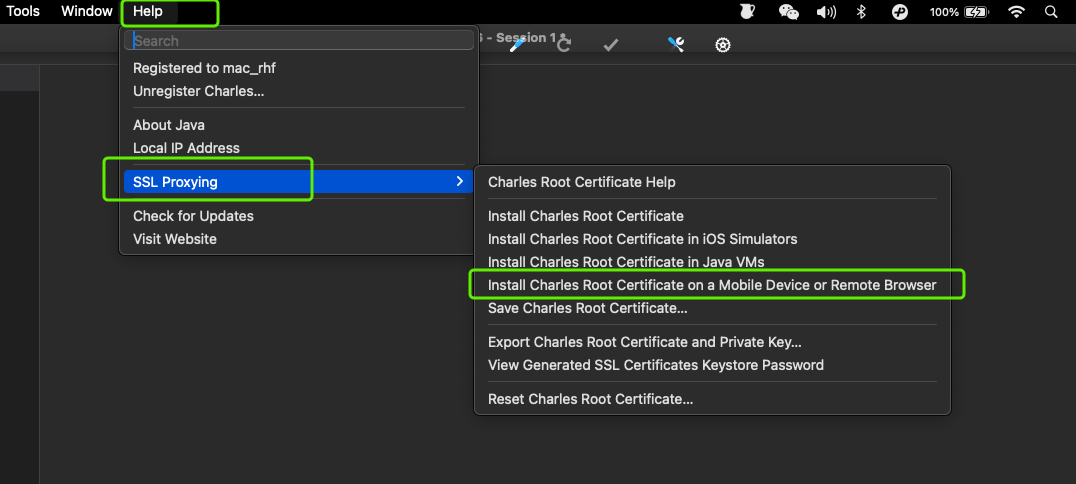This screenshot has width=1076, height=484.
Task: Click the Help menu Search field
Action: [x=299, y=41]
